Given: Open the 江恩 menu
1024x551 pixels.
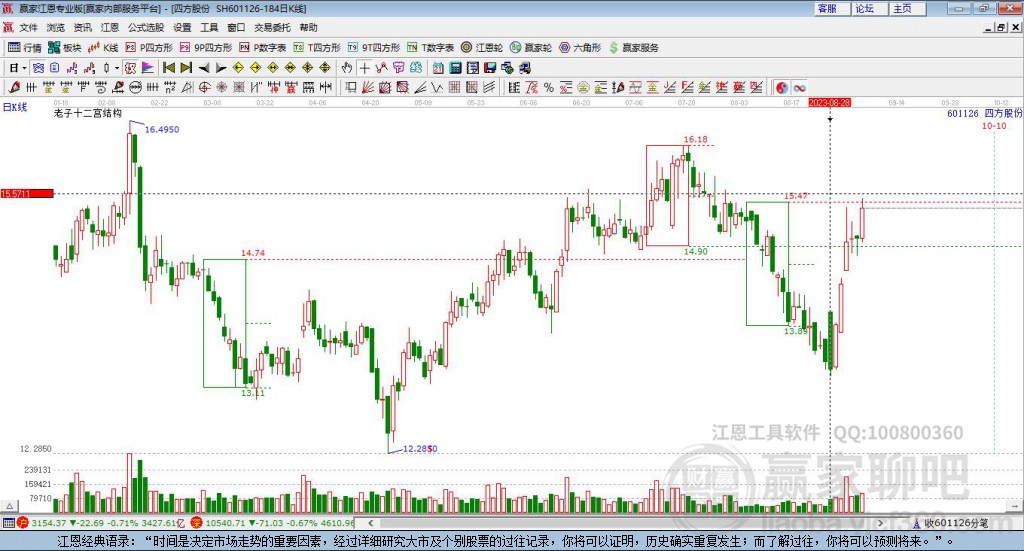Looking at the screenshot, I should [x=110, y=27].
